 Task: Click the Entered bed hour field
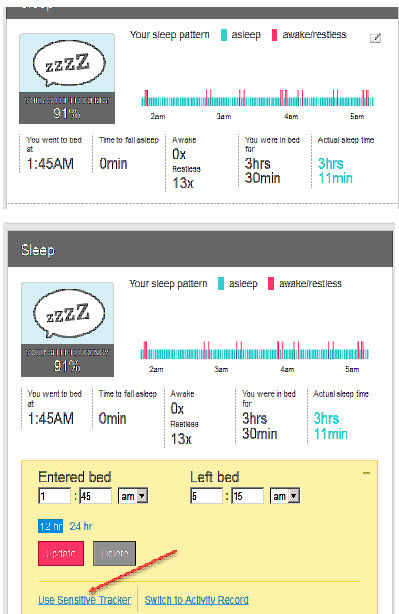click(54, 496)
